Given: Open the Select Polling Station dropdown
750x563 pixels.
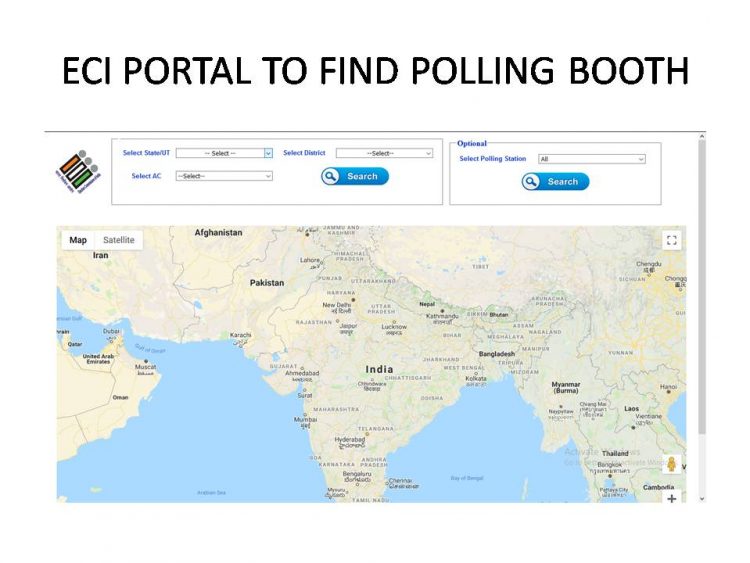Looking at the screenshot, I should click(x=592, y=159).
